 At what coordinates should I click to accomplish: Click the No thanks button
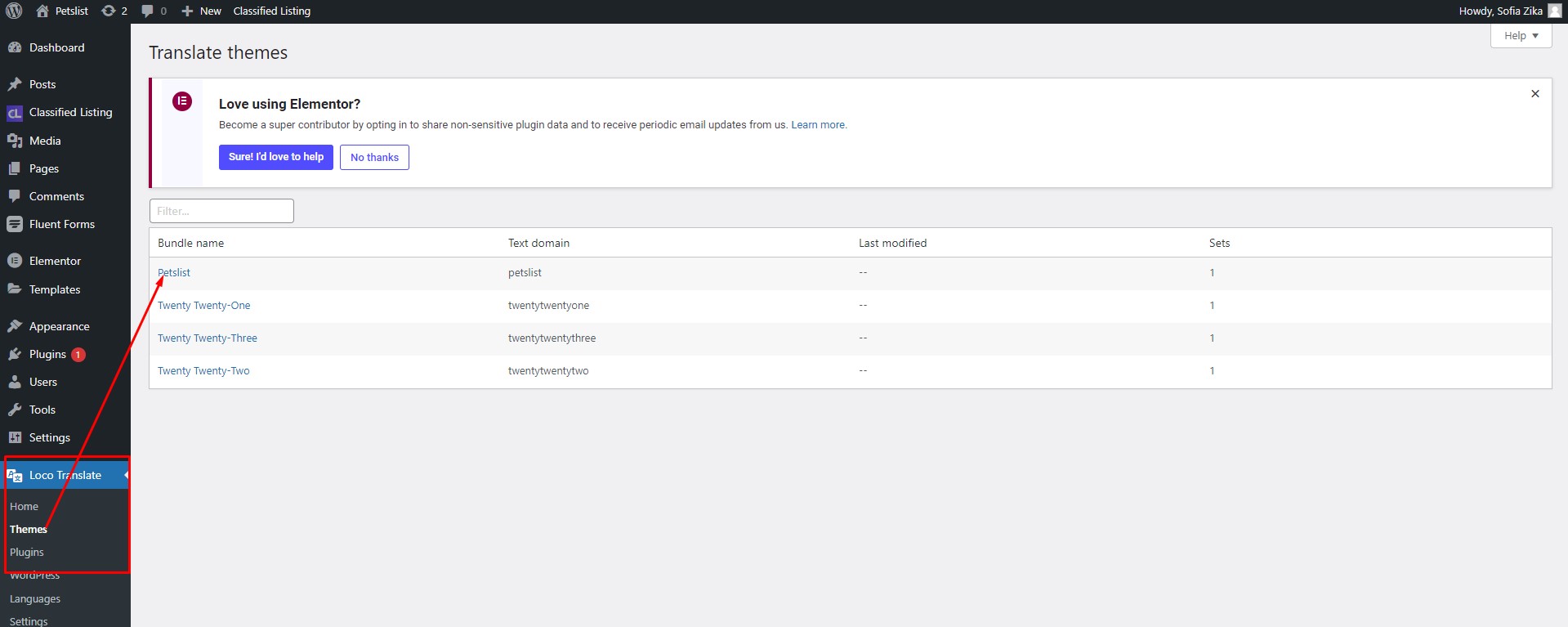tap(374, 157)
